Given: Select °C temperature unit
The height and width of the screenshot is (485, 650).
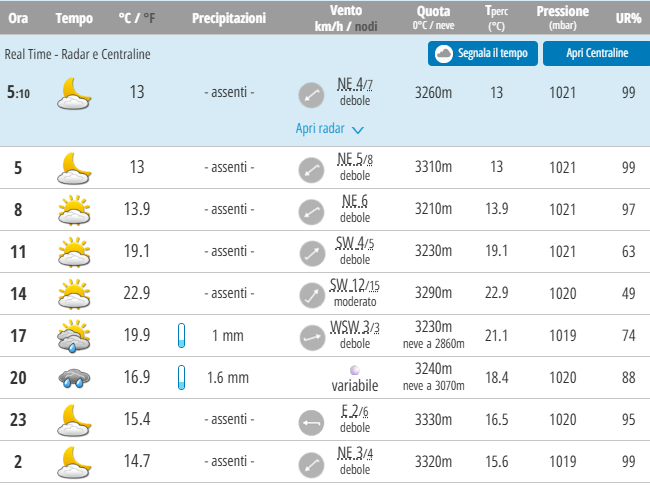Looking at the screenshot, I should pyautogui.click(x=126, y=19).
